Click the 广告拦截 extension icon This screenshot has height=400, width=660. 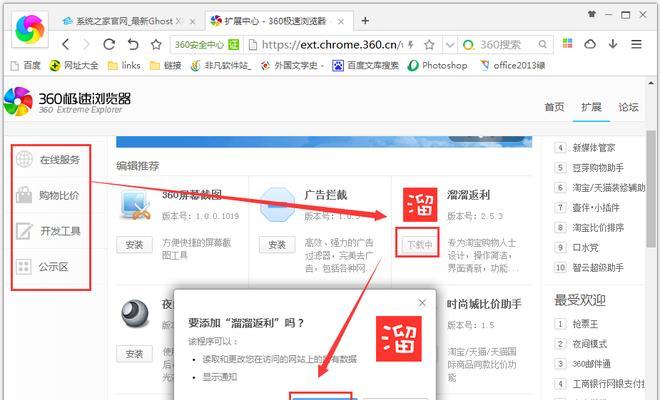[277, 205]
